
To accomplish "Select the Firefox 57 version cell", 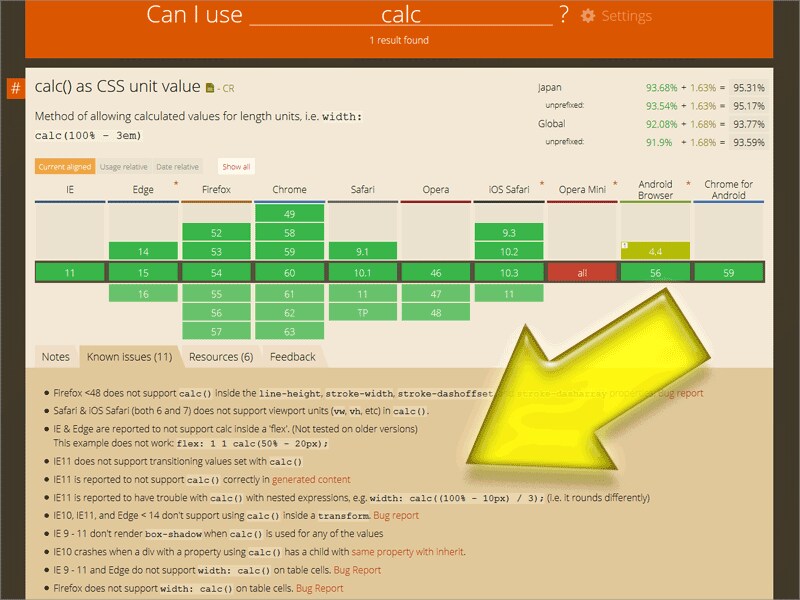I will [216, 331].
